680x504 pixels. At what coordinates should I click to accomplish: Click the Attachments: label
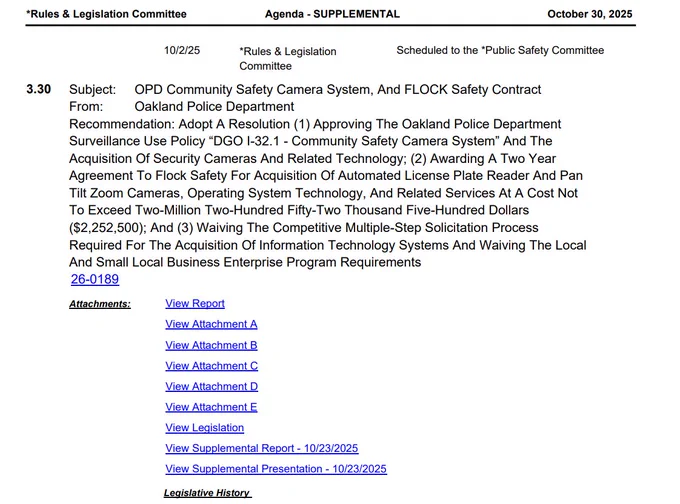[x=100, y=304]
